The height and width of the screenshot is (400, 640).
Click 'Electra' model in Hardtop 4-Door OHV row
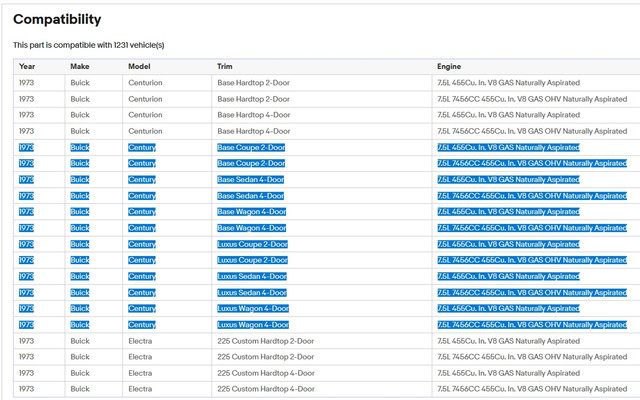pyautogui.click(x=140, y=389)
